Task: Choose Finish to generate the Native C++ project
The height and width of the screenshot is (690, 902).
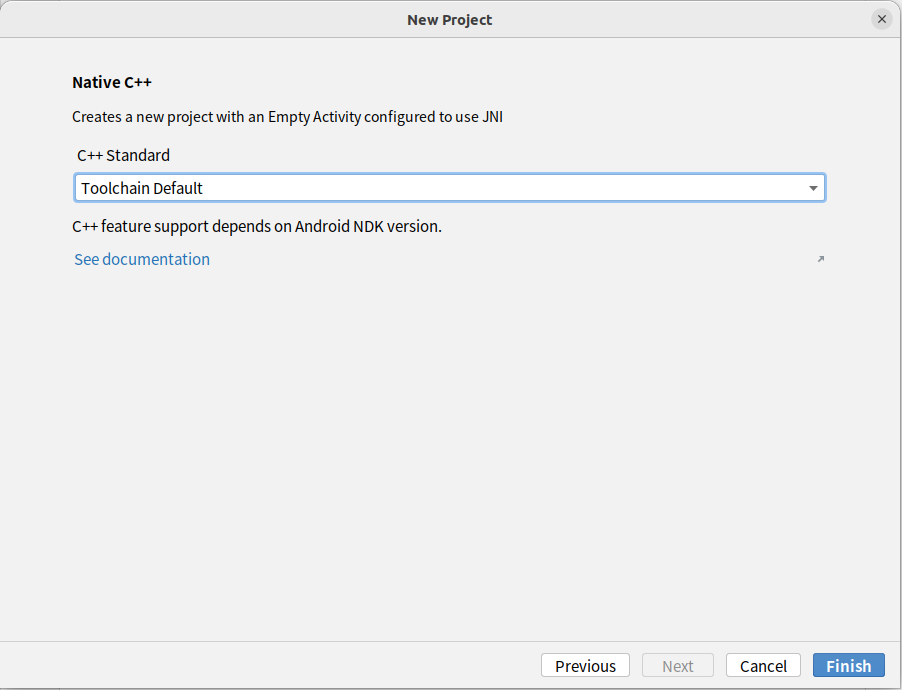Action: pos(848,665)
